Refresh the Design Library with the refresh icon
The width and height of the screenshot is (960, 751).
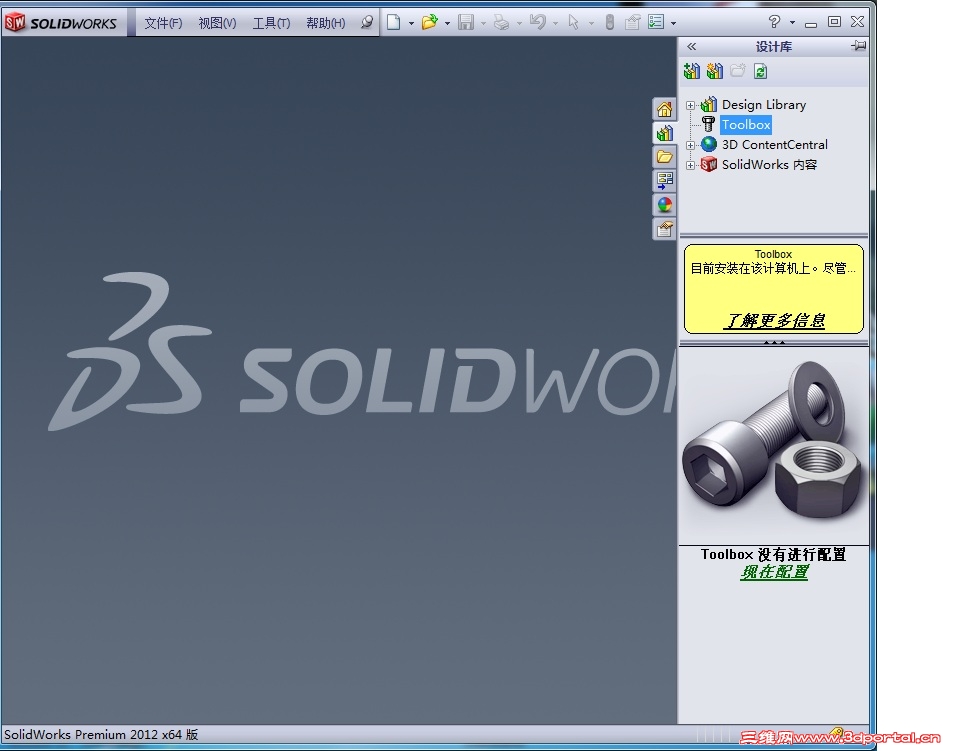click(x=760, y=71)
